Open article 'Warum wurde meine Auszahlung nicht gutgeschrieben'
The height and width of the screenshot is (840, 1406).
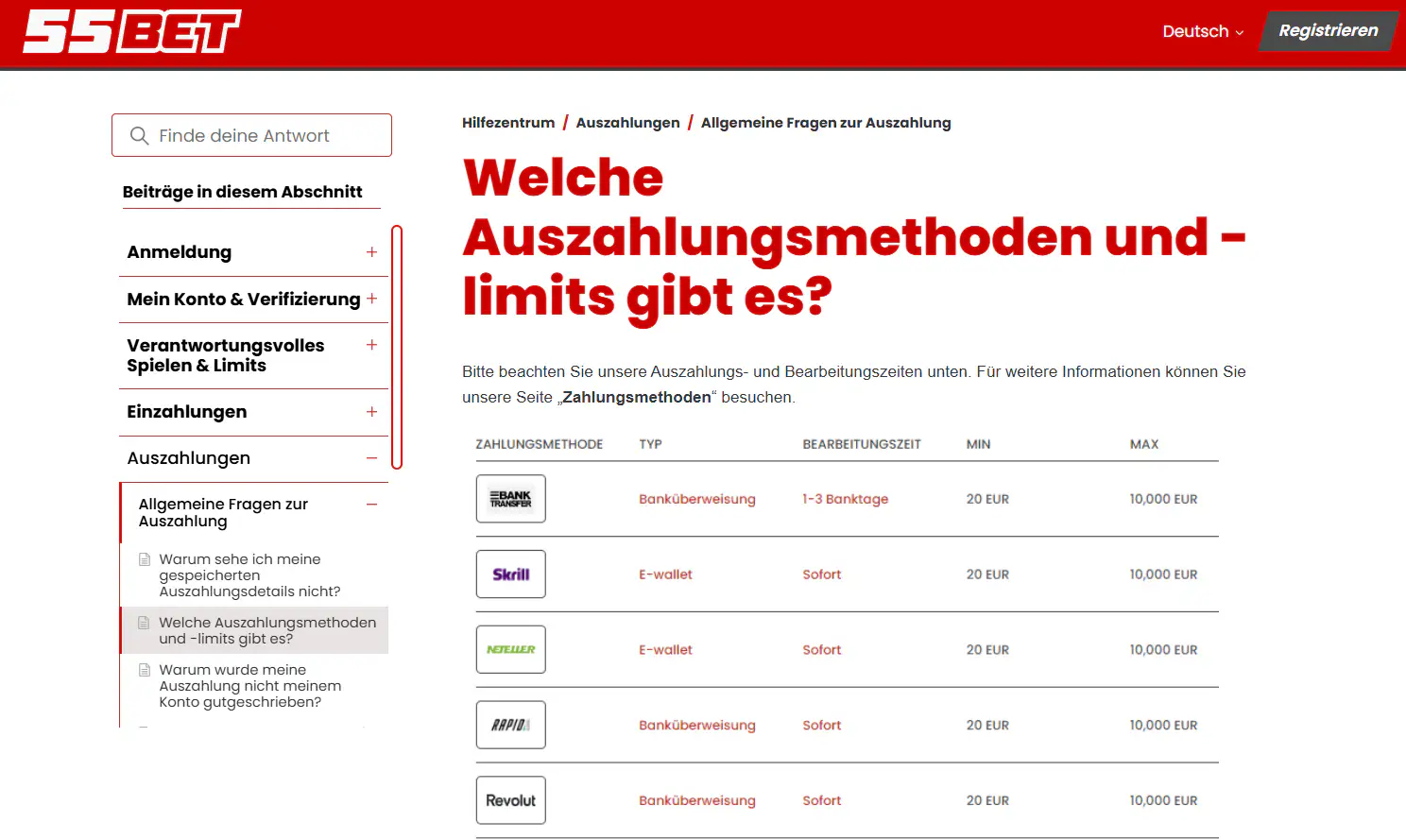[x=250, y=686]
